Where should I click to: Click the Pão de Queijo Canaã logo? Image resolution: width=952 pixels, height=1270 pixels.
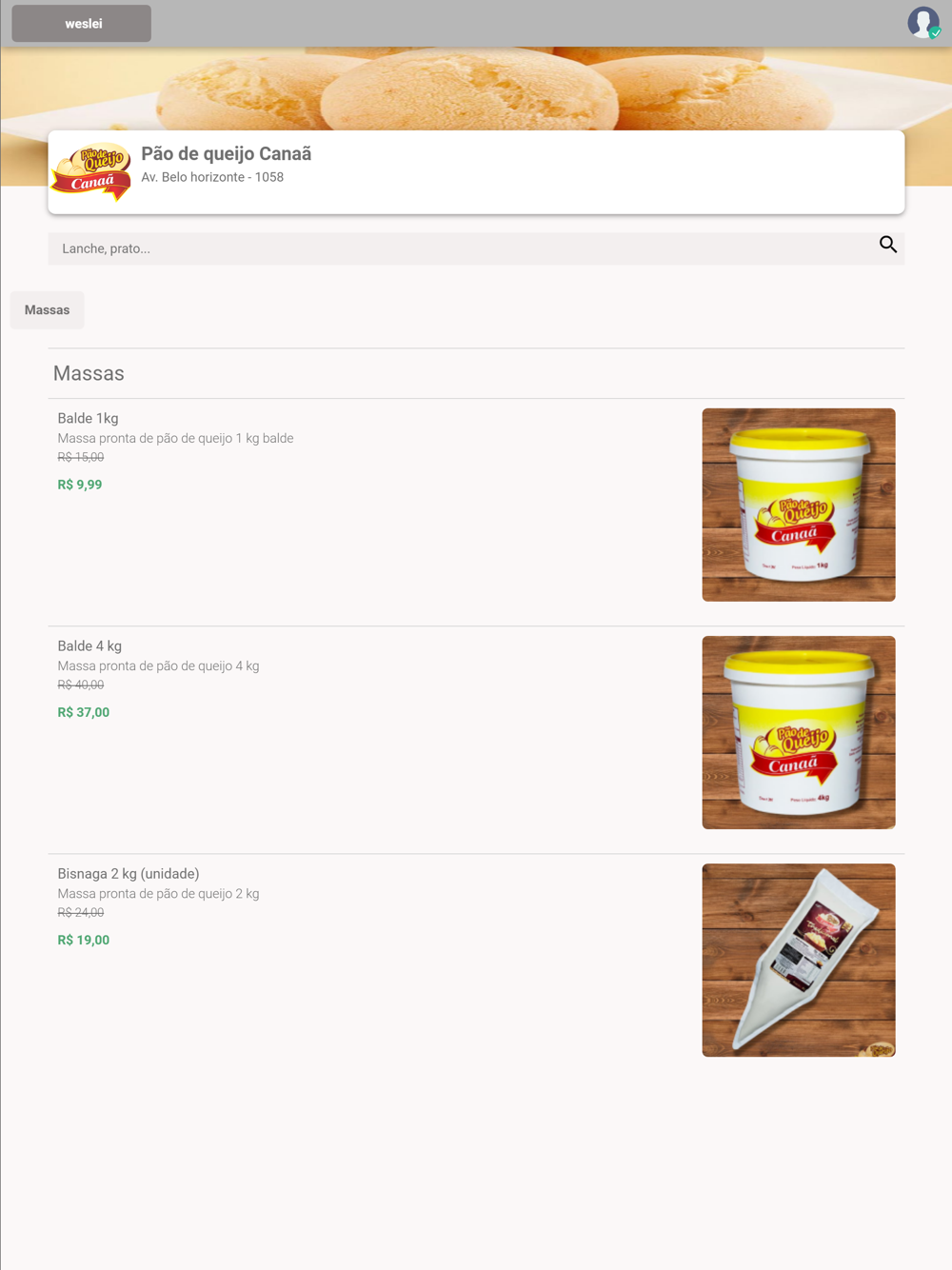(x=91, y=172)
